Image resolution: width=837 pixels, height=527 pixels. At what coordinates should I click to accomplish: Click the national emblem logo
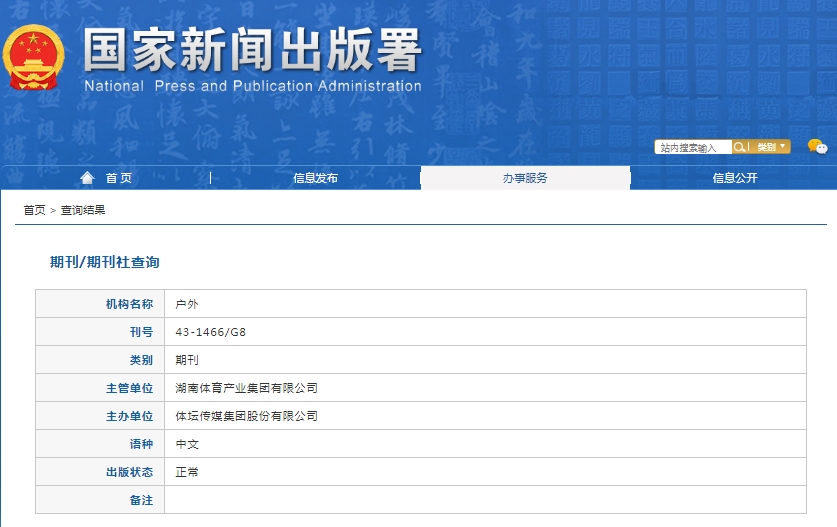coord(34,57)
